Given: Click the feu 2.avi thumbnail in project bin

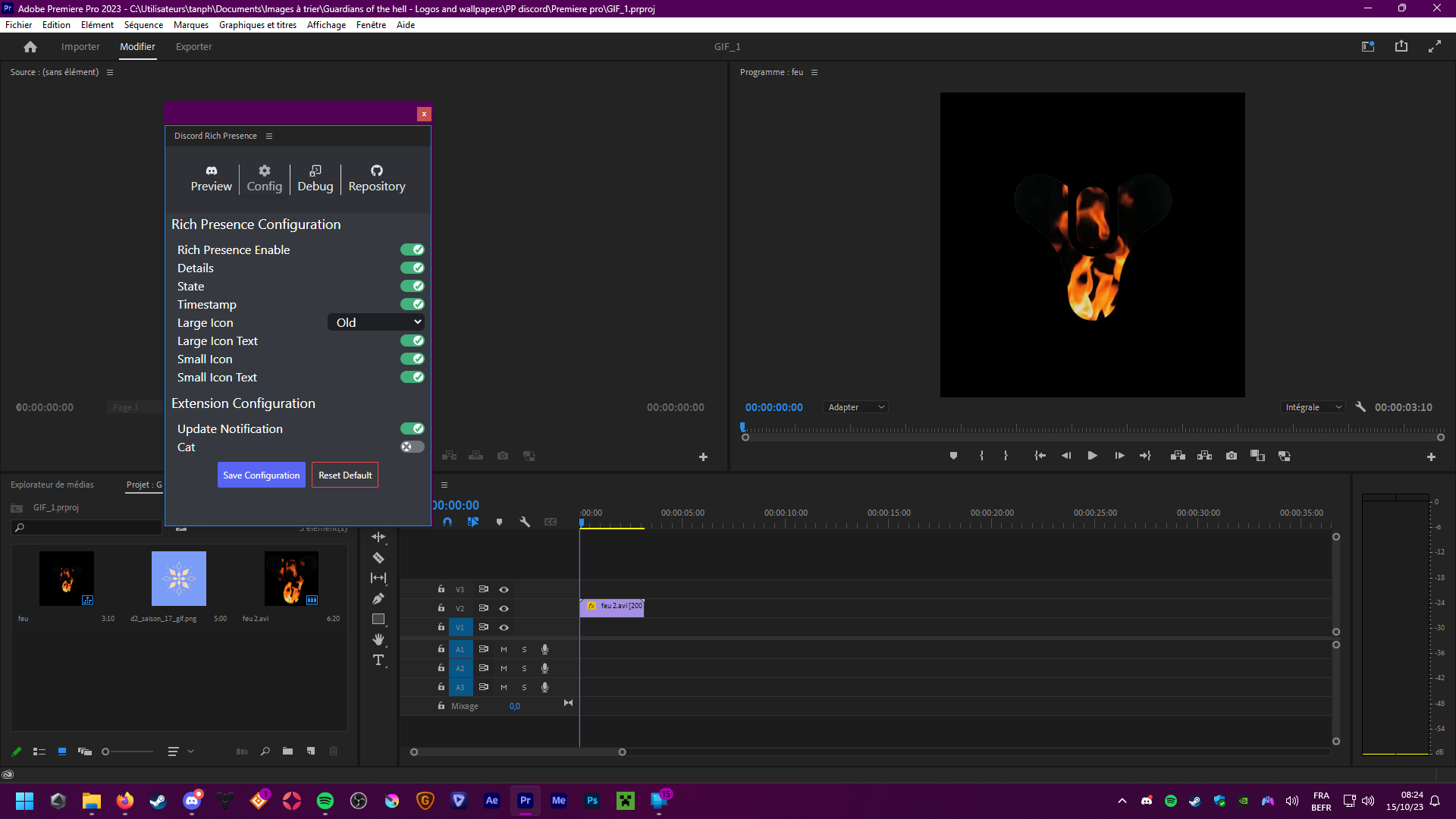Looking at the screenshot, I should point(291,579).
